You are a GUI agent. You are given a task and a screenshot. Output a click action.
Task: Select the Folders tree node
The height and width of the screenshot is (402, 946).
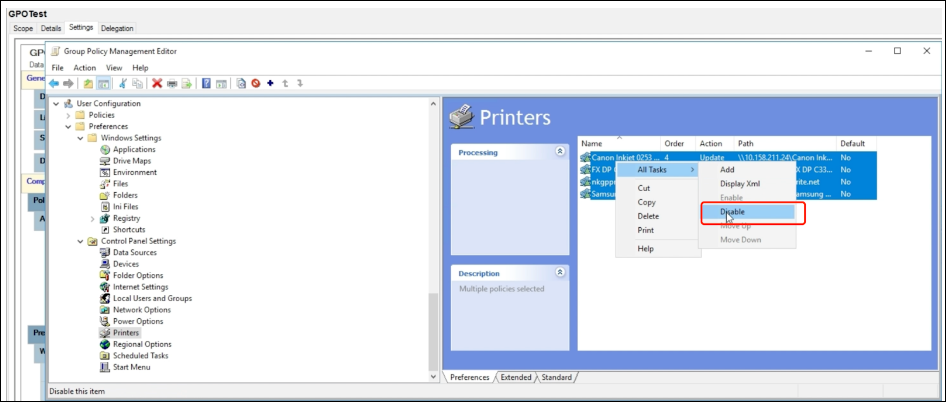click(x=125, y=195)
